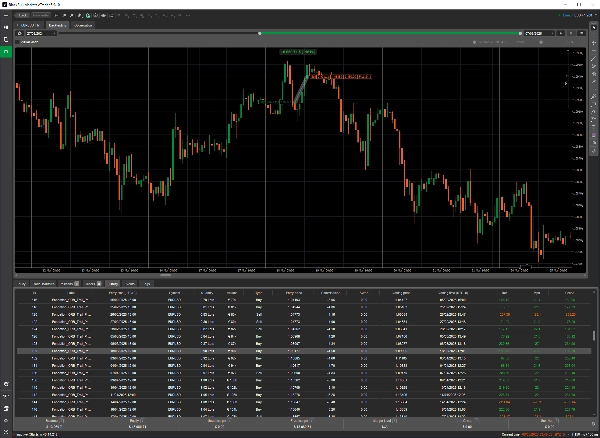Screen dimensions: 600x438
Task: Click the chart's horizontal scrollbar thumb
Action: click(165, 275)
